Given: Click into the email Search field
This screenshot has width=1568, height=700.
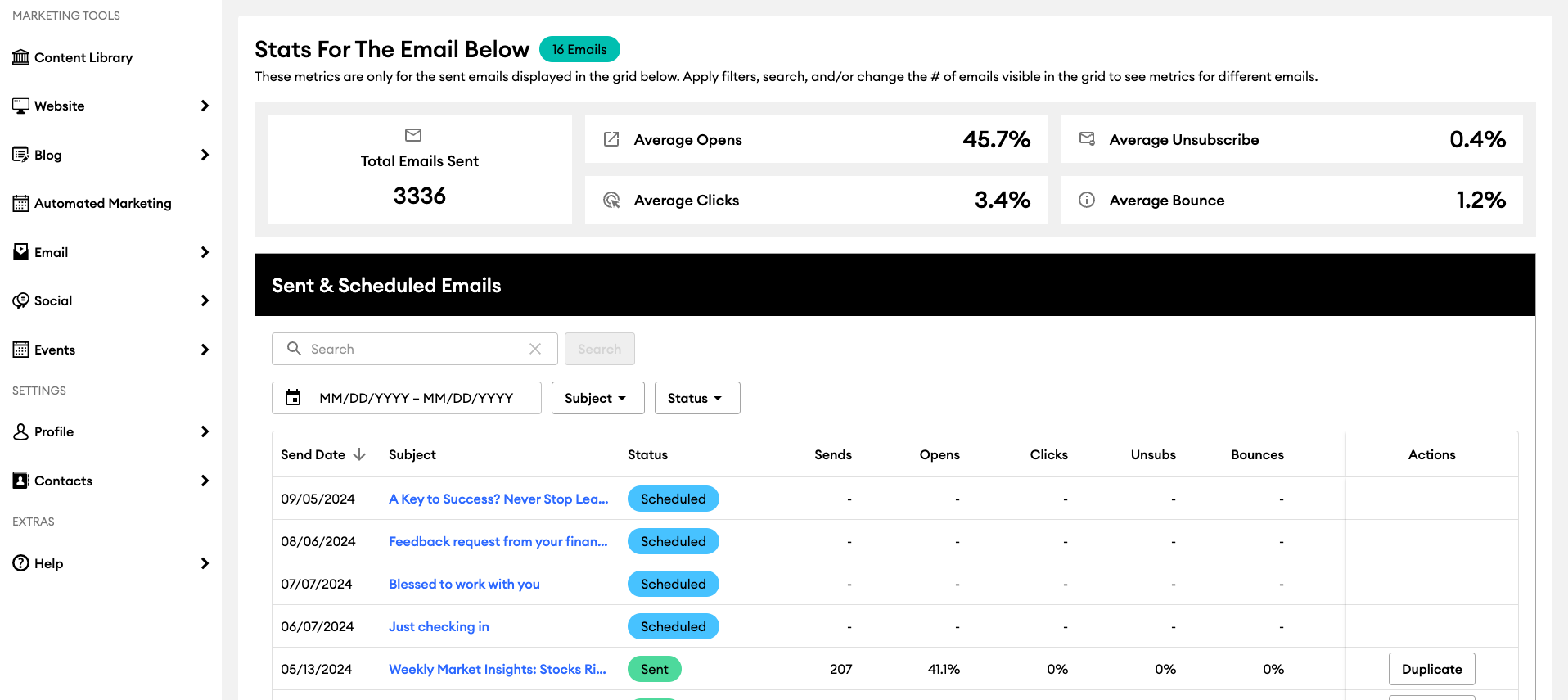Looking at the screenshot, I should [413, 349].
